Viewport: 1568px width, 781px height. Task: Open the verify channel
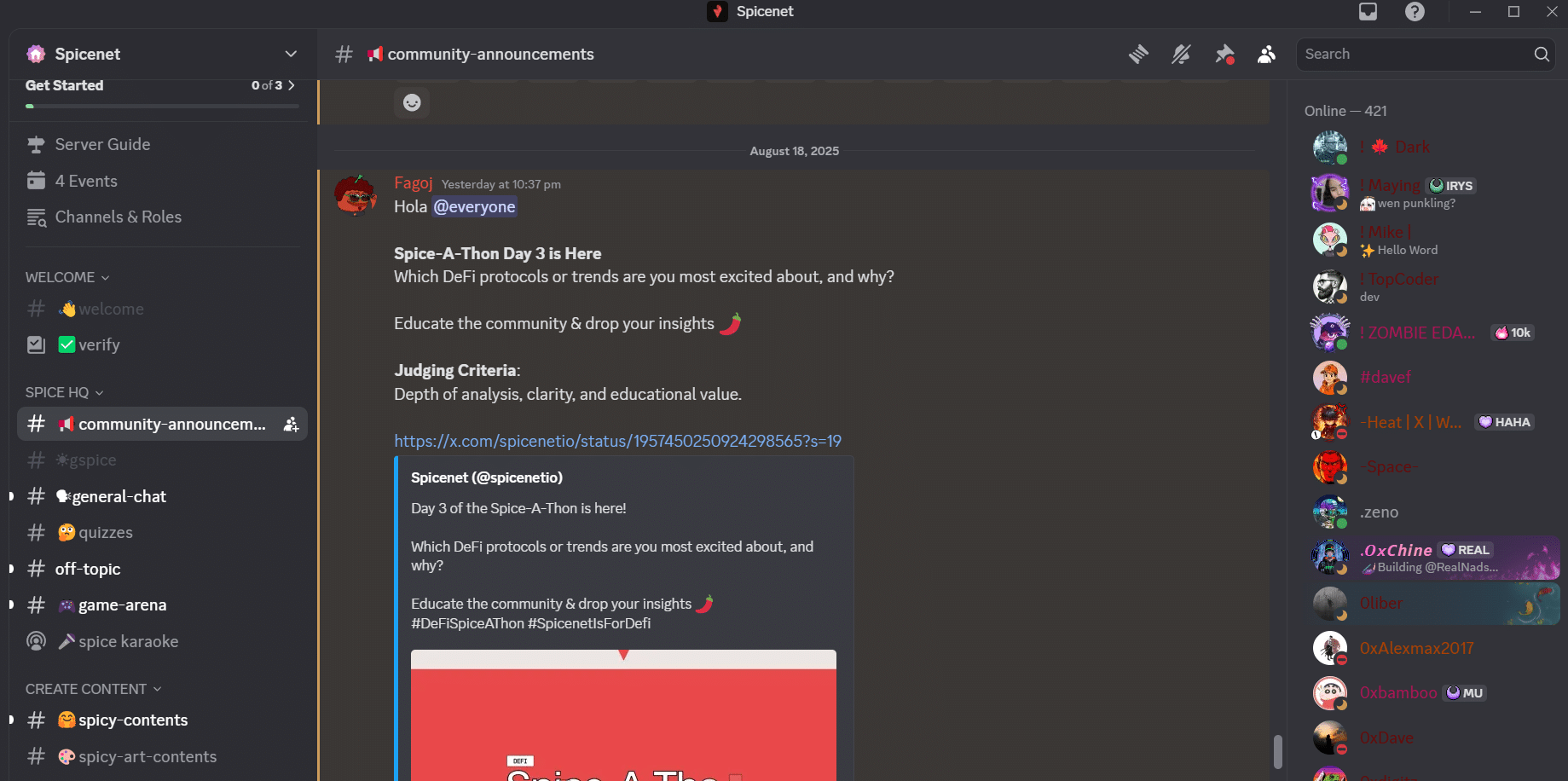coord(162,344)
